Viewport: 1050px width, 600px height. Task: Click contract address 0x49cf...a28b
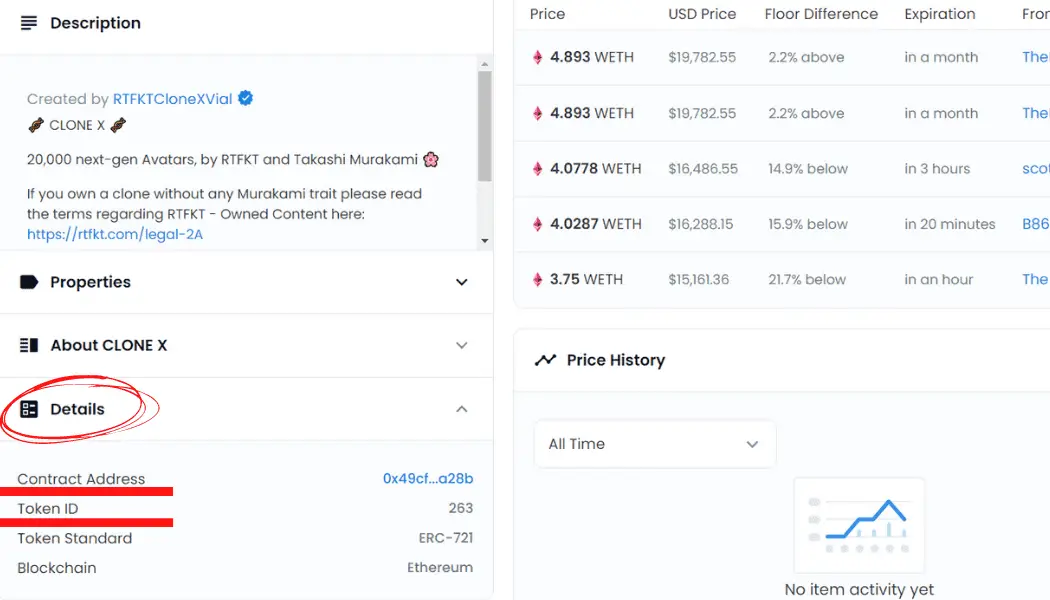[428, 479]
